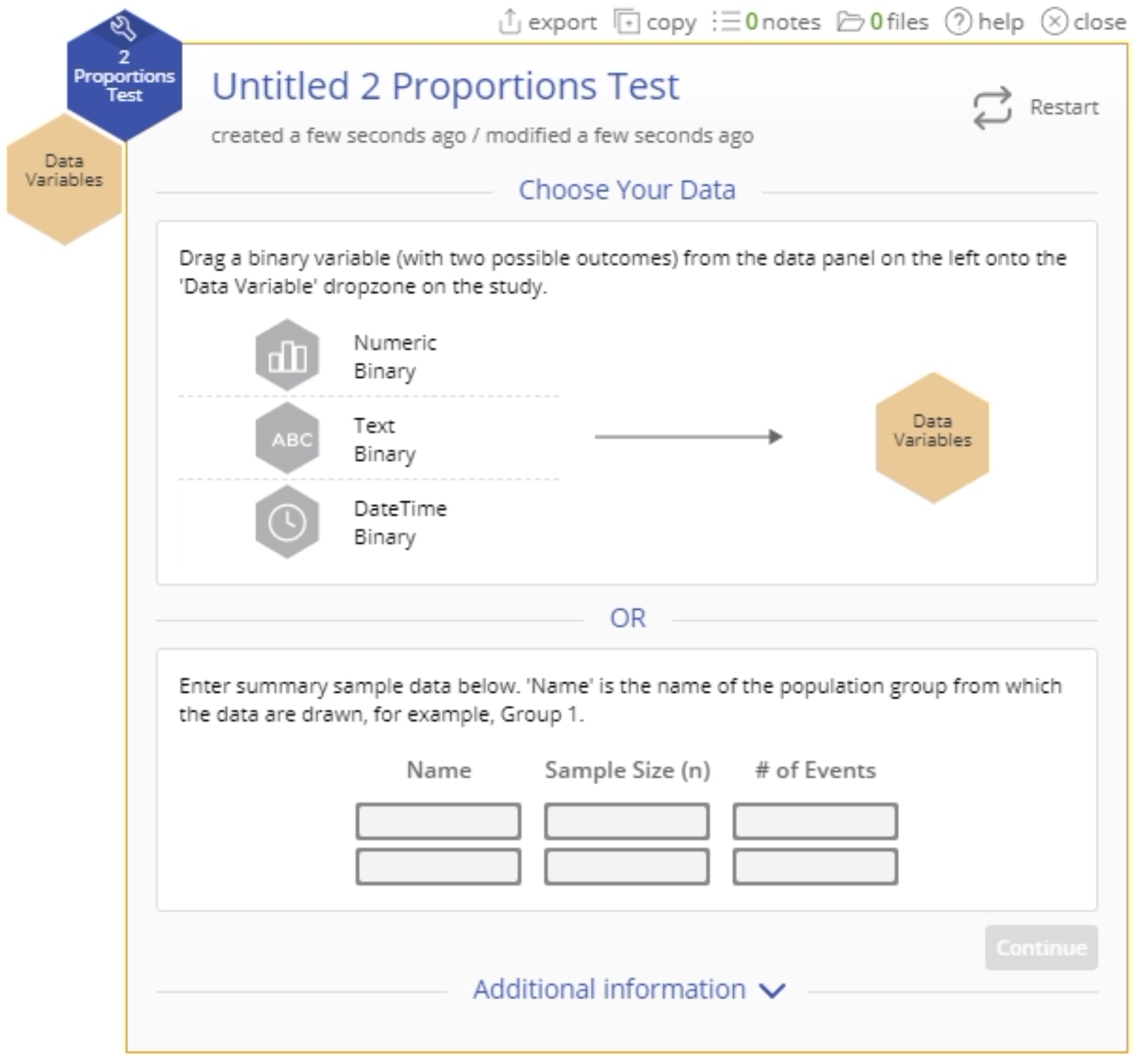Click the second row Name field

438,866
